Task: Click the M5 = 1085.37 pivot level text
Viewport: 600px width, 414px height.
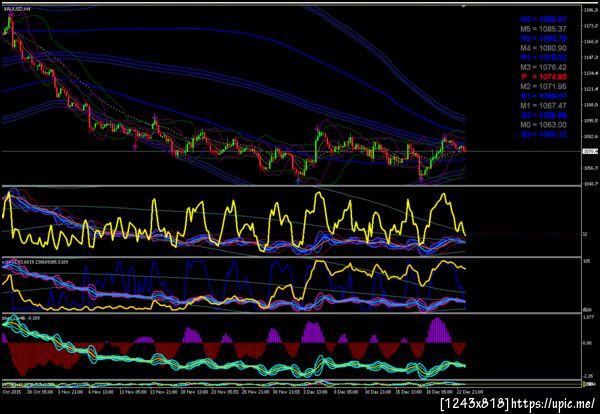Action: 543,29
